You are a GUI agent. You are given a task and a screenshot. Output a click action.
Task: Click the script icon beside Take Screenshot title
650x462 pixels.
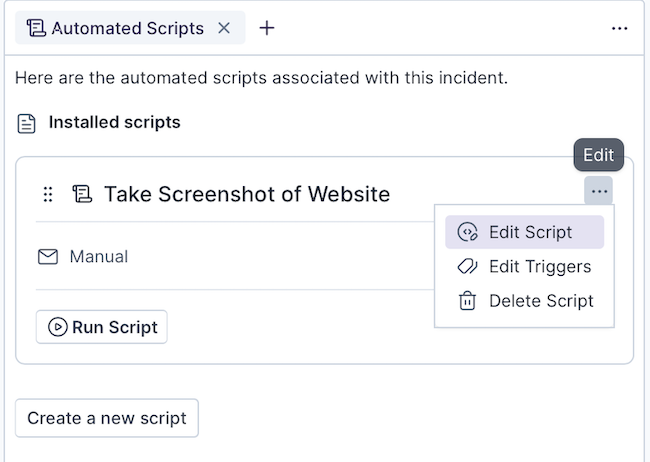[x=81, y=194]
